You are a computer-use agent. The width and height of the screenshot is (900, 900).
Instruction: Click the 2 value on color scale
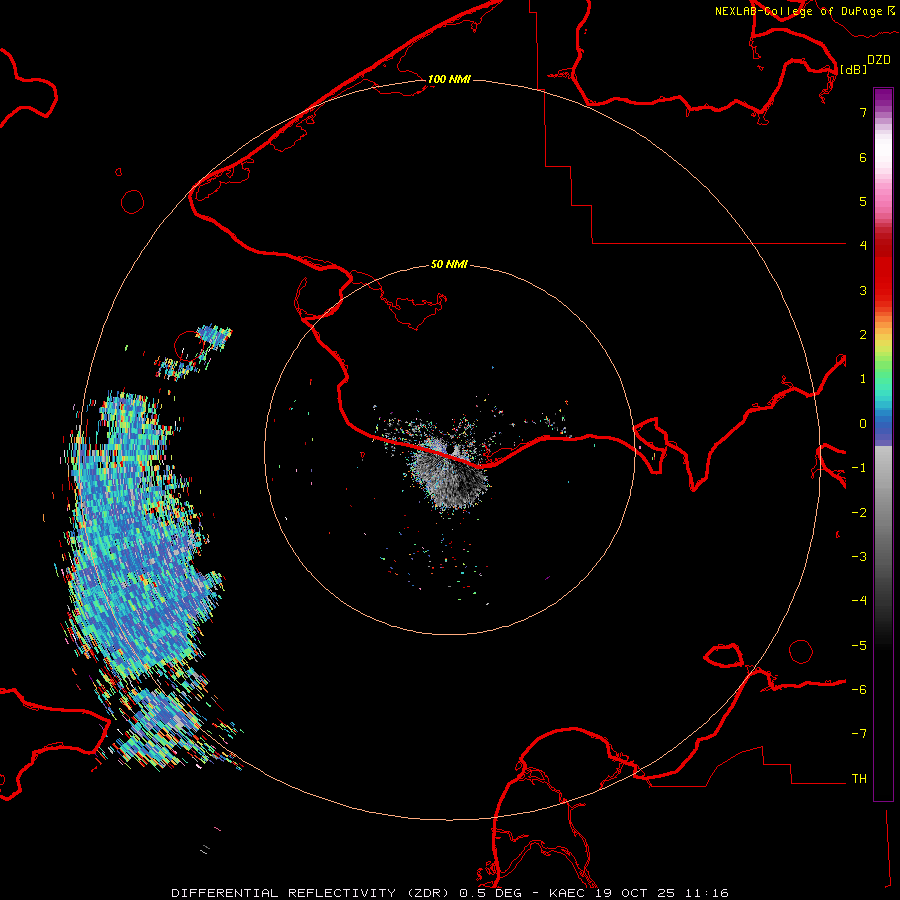coord(863,335)
